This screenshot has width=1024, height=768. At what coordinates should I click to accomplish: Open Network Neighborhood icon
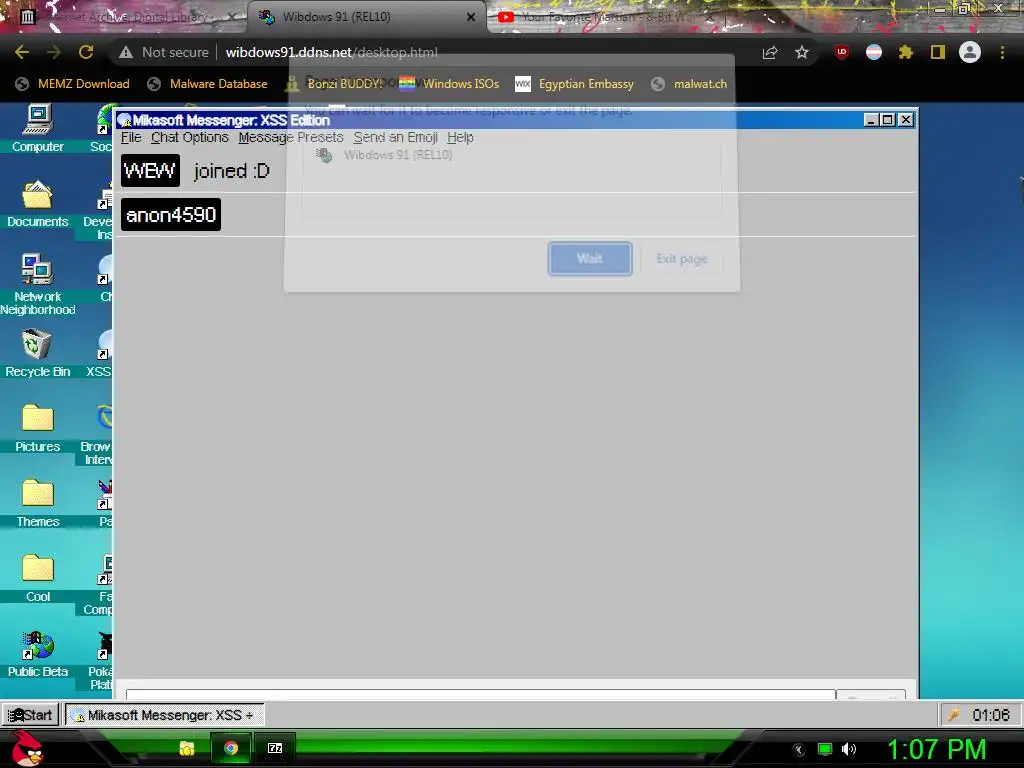coord(38,284)
